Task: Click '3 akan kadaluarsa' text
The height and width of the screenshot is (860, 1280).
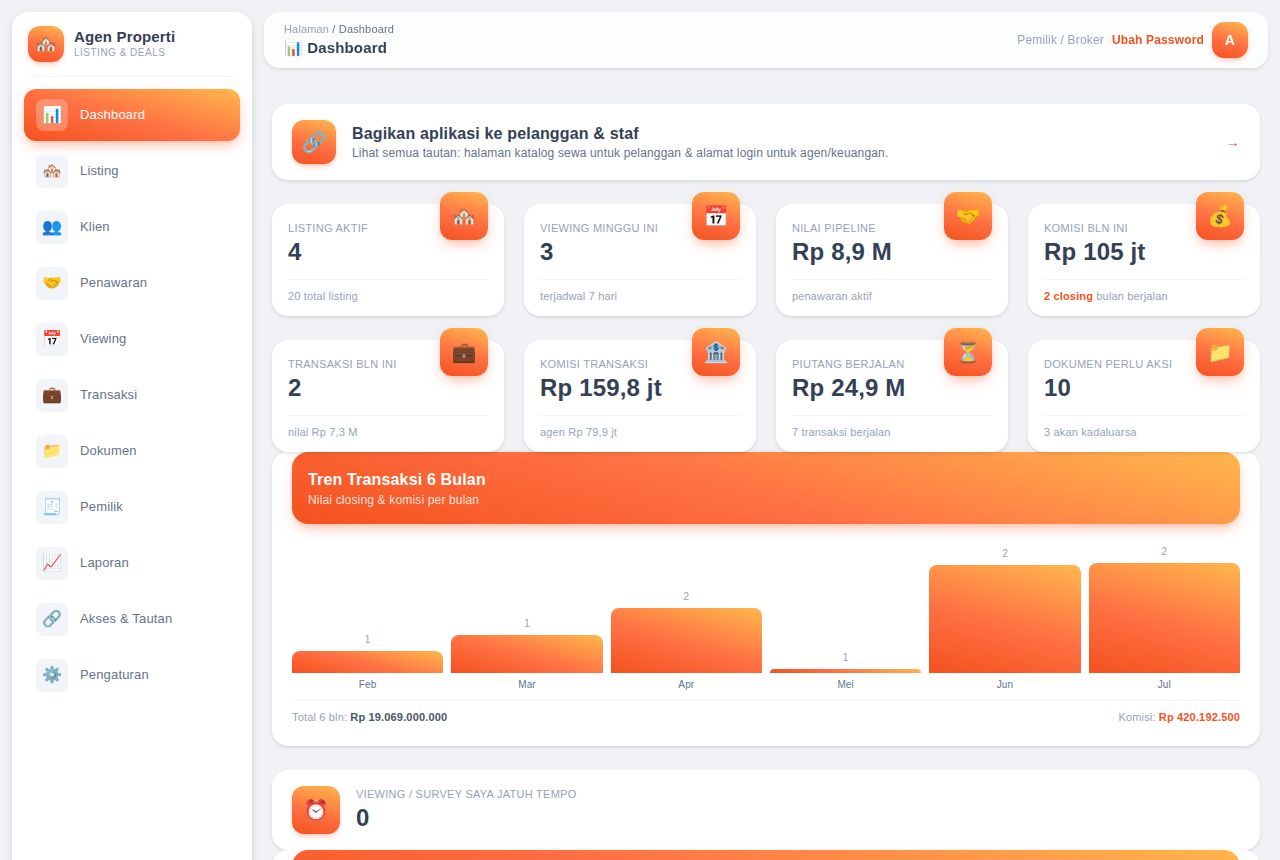Action: coord(1090,432)
